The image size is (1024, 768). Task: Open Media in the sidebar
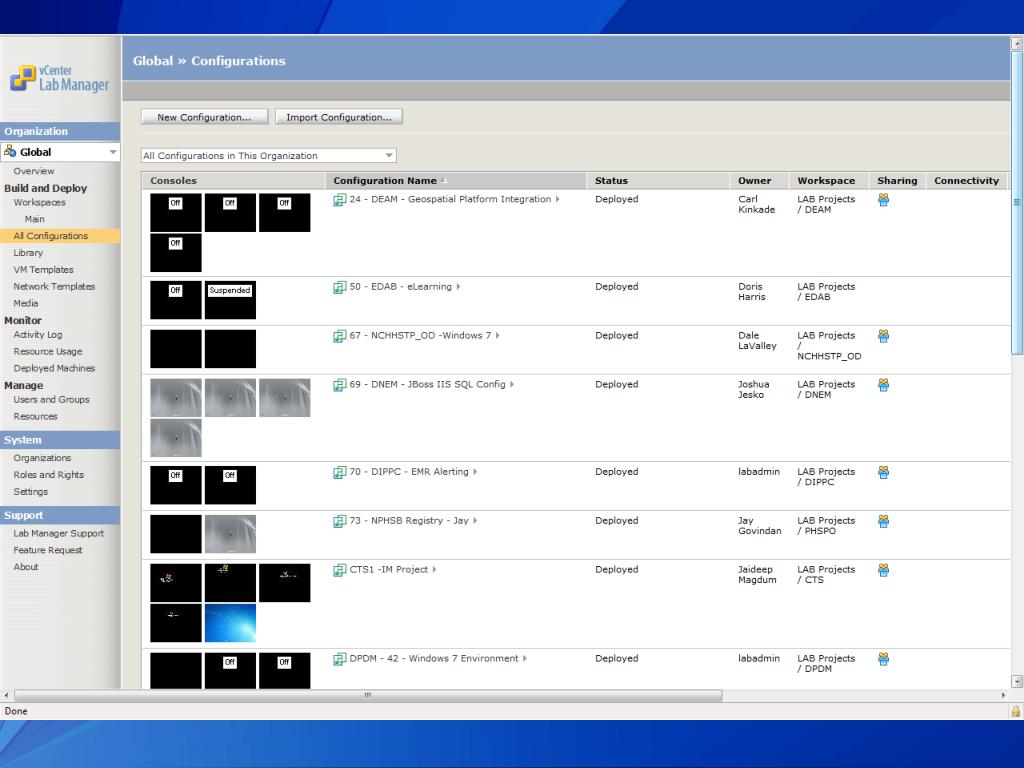[25, 304]
